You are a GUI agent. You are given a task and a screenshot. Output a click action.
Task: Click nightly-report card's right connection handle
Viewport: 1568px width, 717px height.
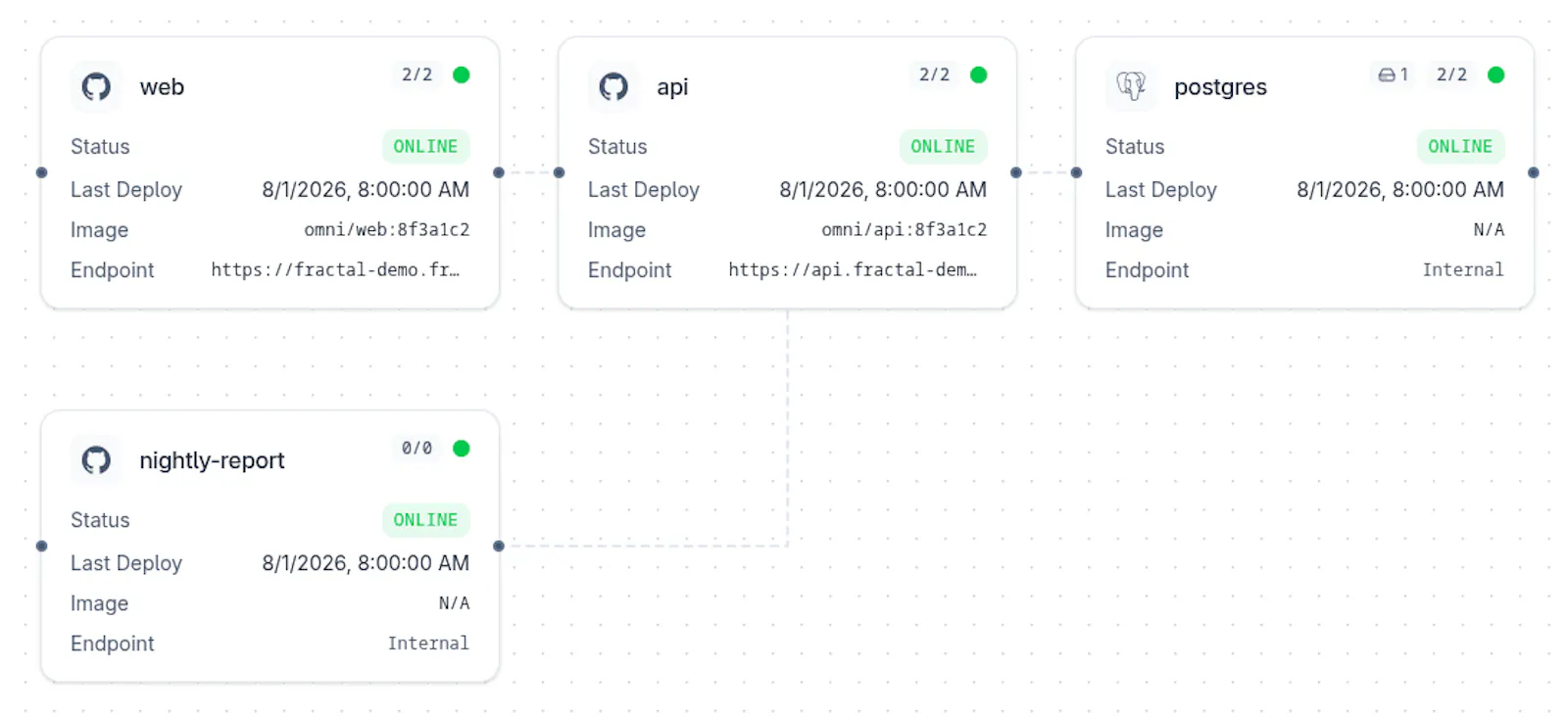pyautogui.click(x=499, y=546)
